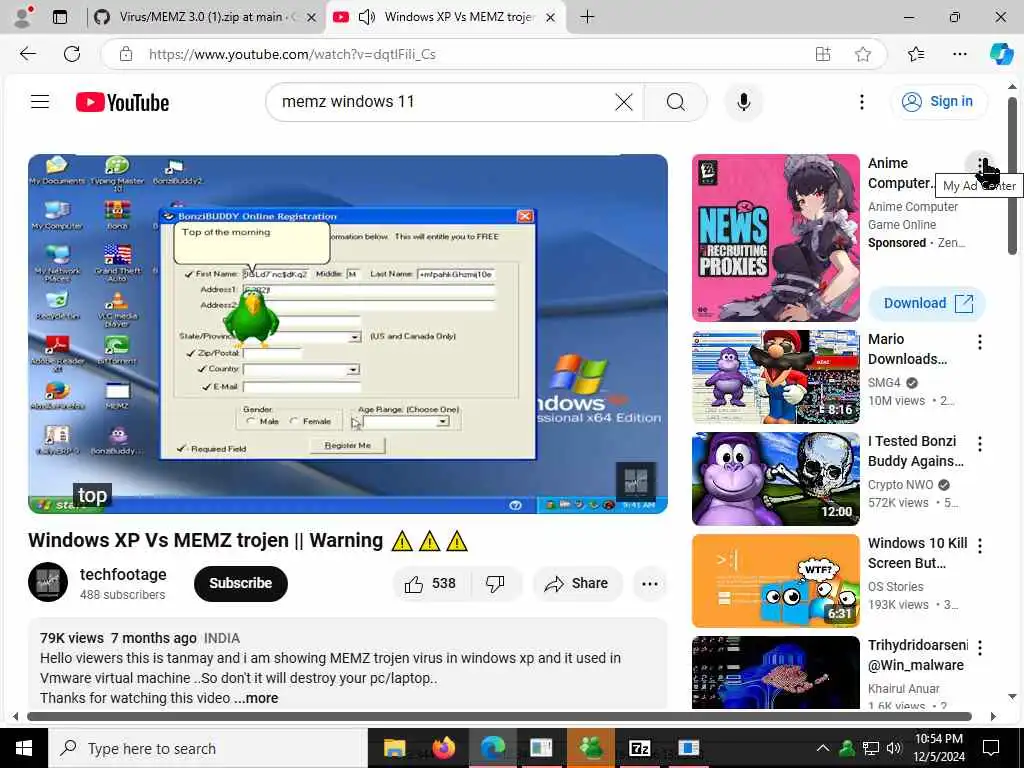Open Edge Settings and more menu
This screenshot has height=768, width=1024.
tap(959, 54)
